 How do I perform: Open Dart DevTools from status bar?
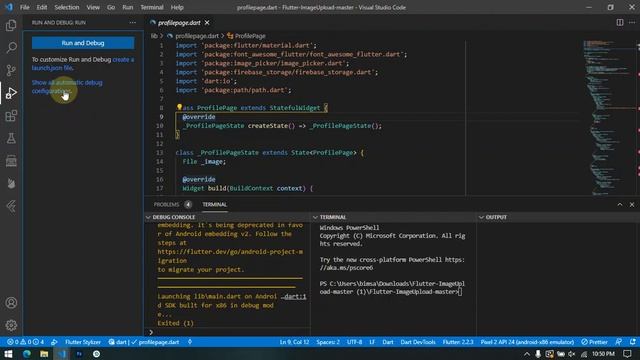pos(418,342)
